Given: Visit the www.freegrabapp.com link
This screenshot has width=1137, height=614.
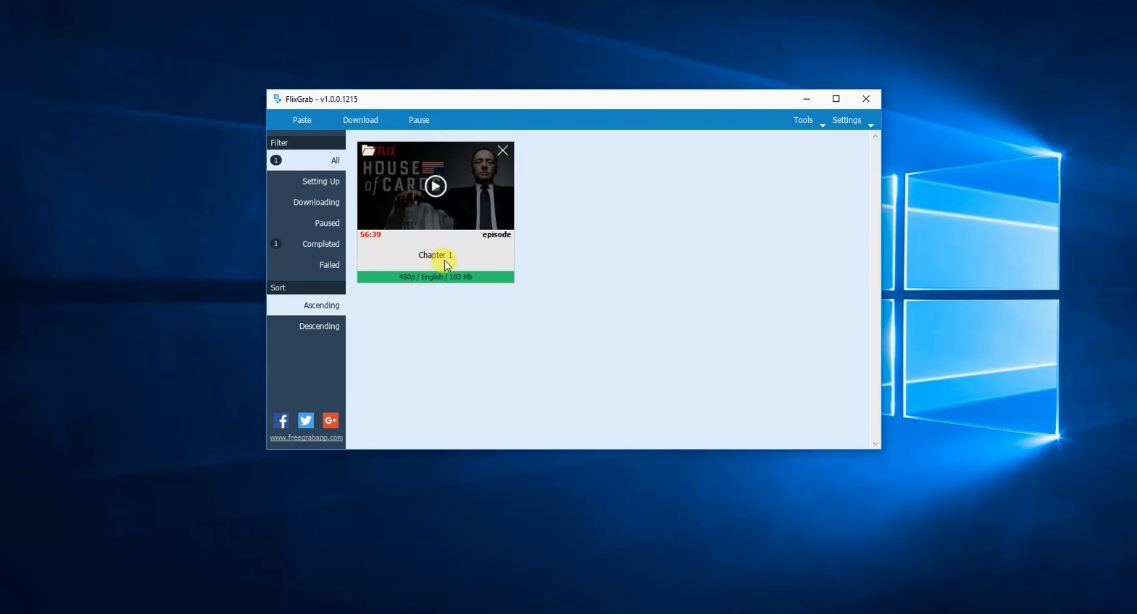Looking at the screenshot, I should coord(306,438).
